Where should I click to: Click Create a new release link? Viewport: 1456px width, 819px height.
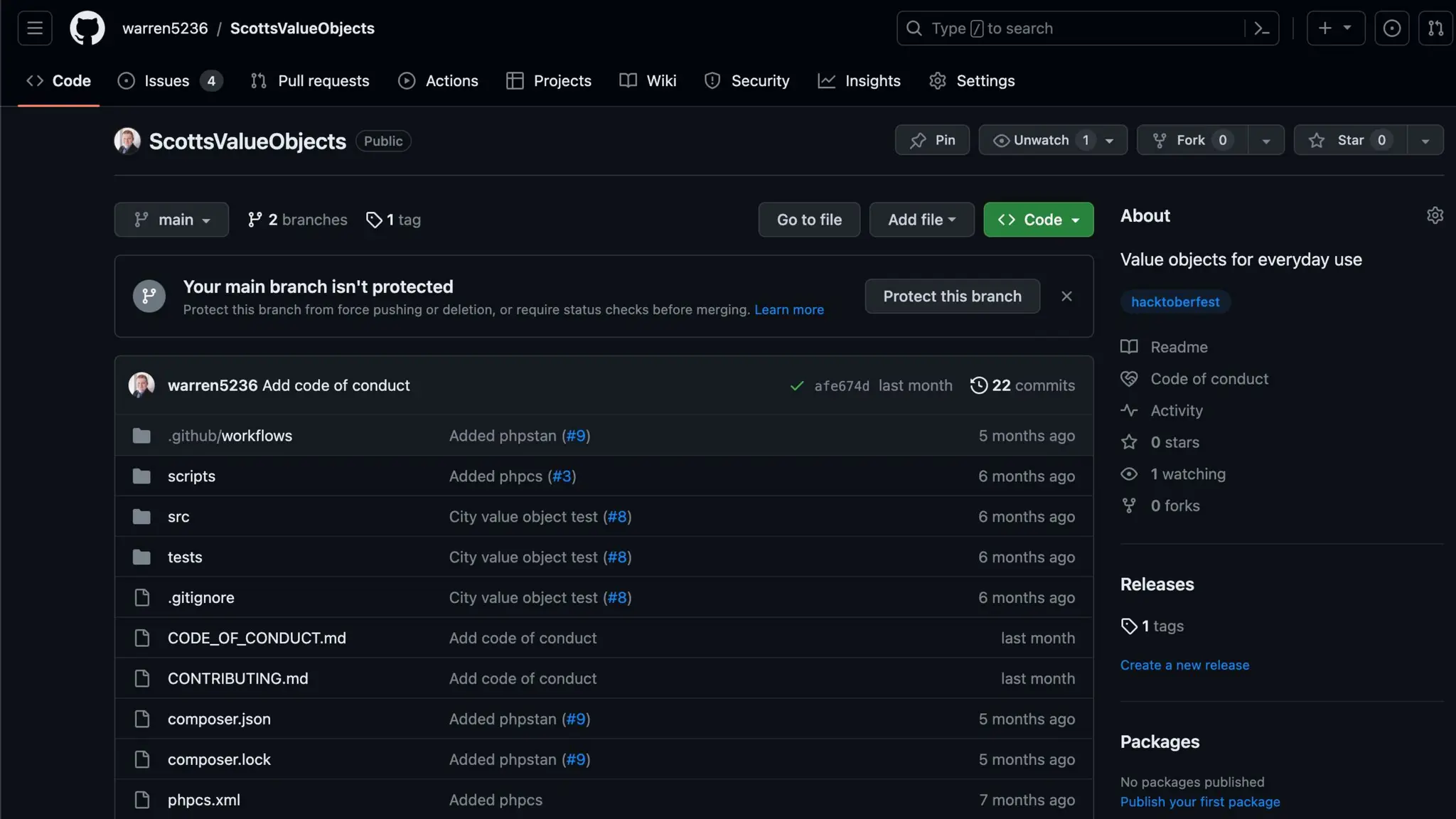[x=1184, y=665]
